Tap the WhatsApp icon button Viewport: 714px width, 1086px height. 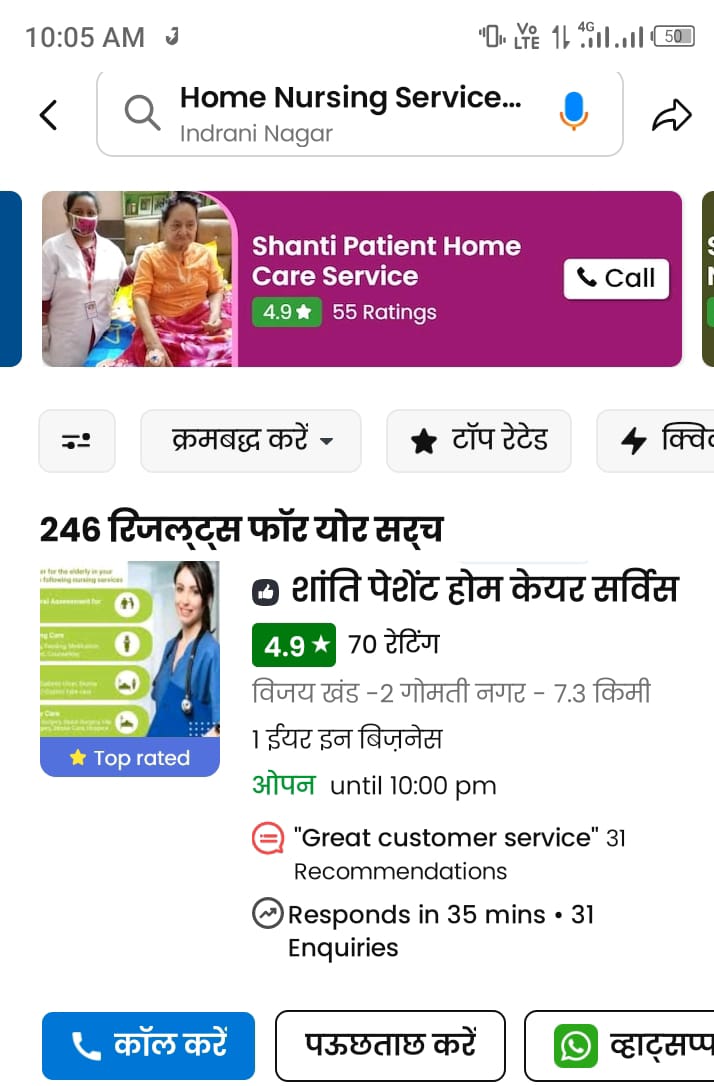[x=619, y=1045]
